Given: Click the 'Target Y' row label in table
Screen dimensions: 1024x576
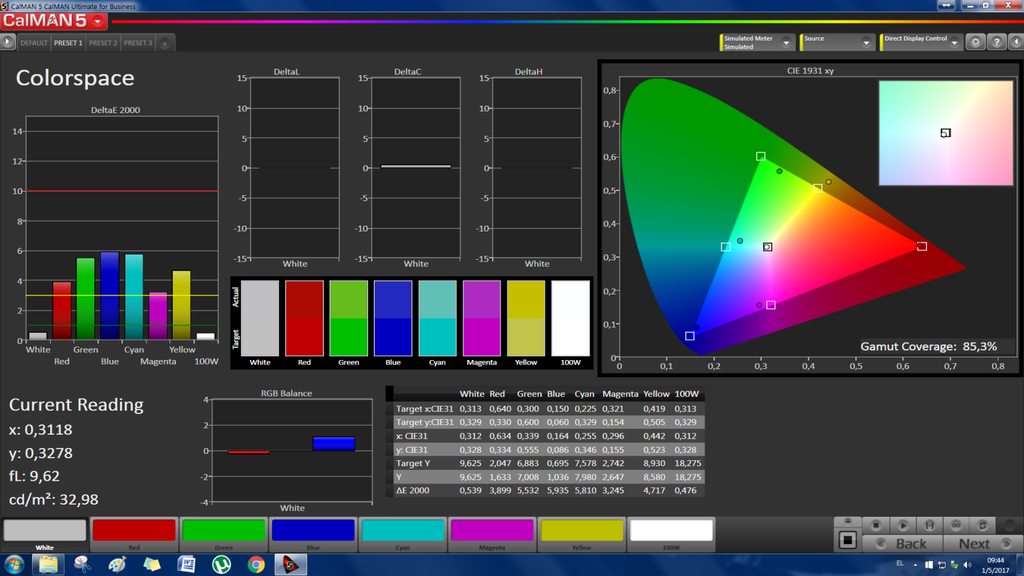Looking at the screenshot, I should (413, 463).
